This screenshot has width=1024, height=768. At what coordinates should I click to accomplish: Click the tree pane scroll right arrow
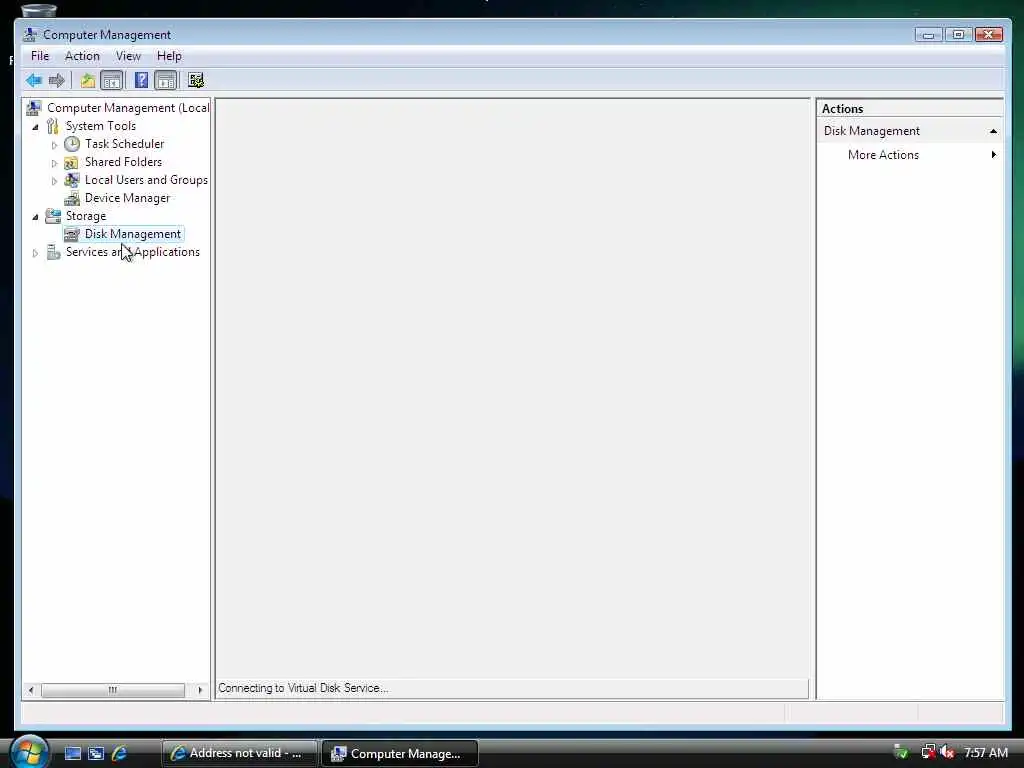200,690
